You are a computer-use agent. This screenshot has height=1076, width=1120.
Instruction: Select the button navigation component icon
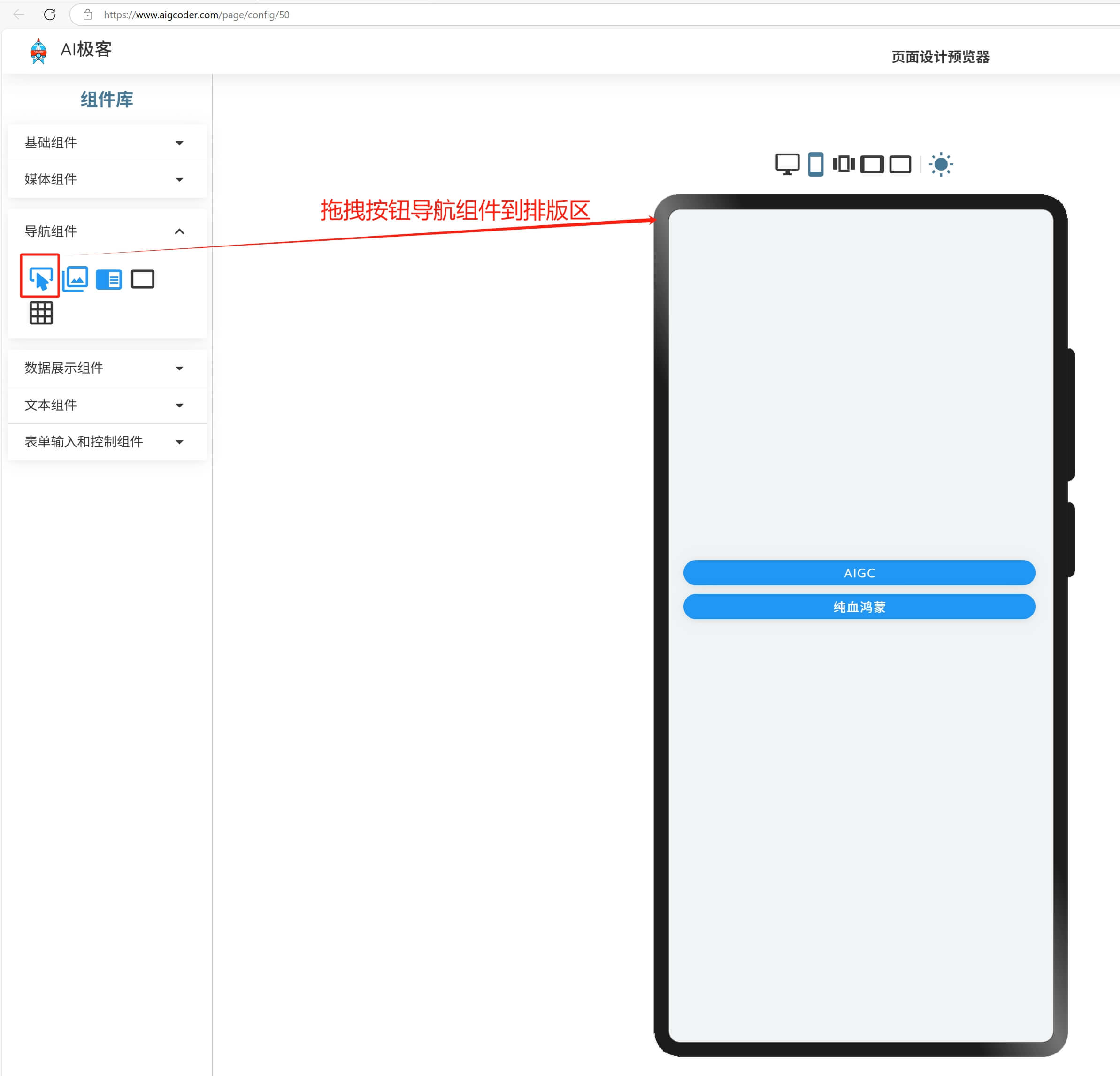[x=40, y=279]
